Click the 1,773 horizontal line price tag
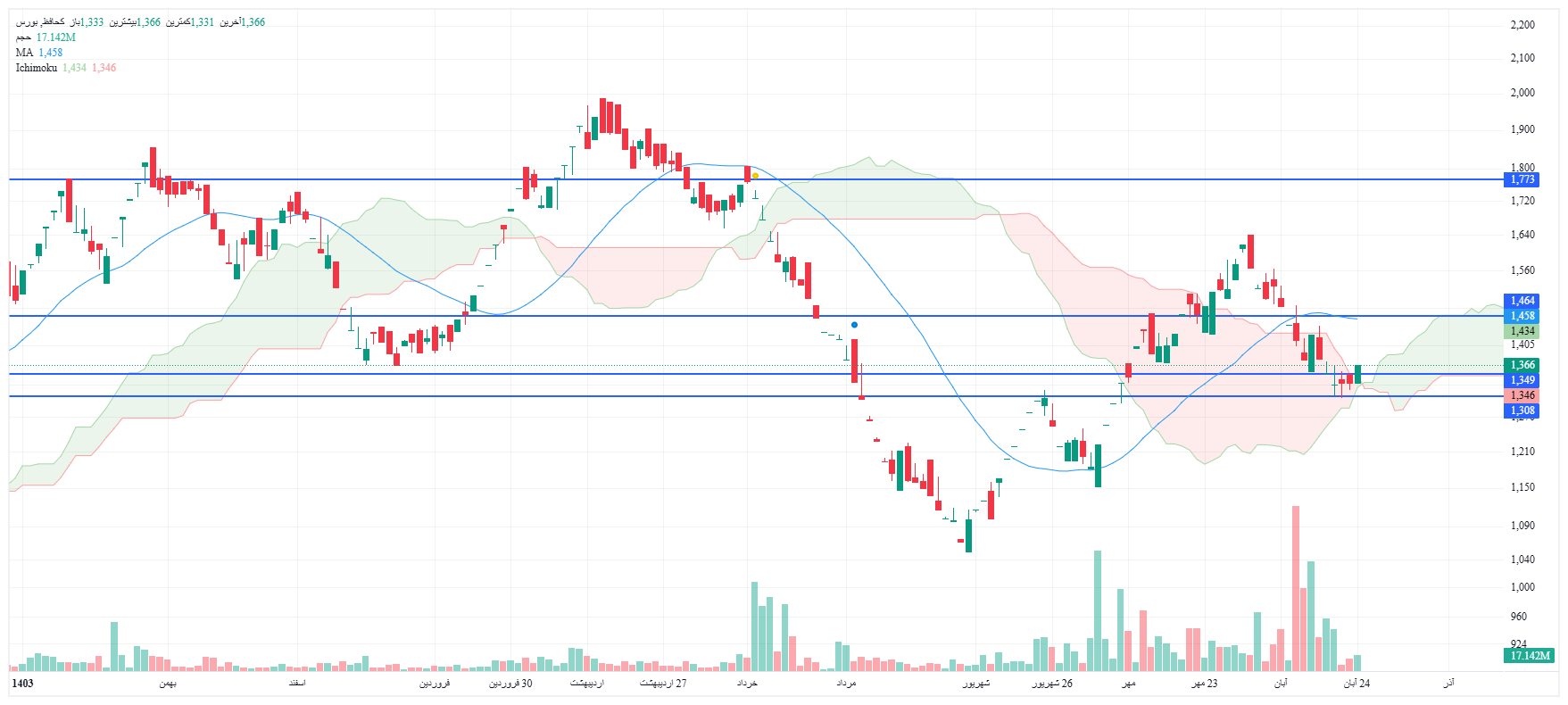Image resolution: width=1568 pixels, height=705 pixels. [x=1522, y=179]
